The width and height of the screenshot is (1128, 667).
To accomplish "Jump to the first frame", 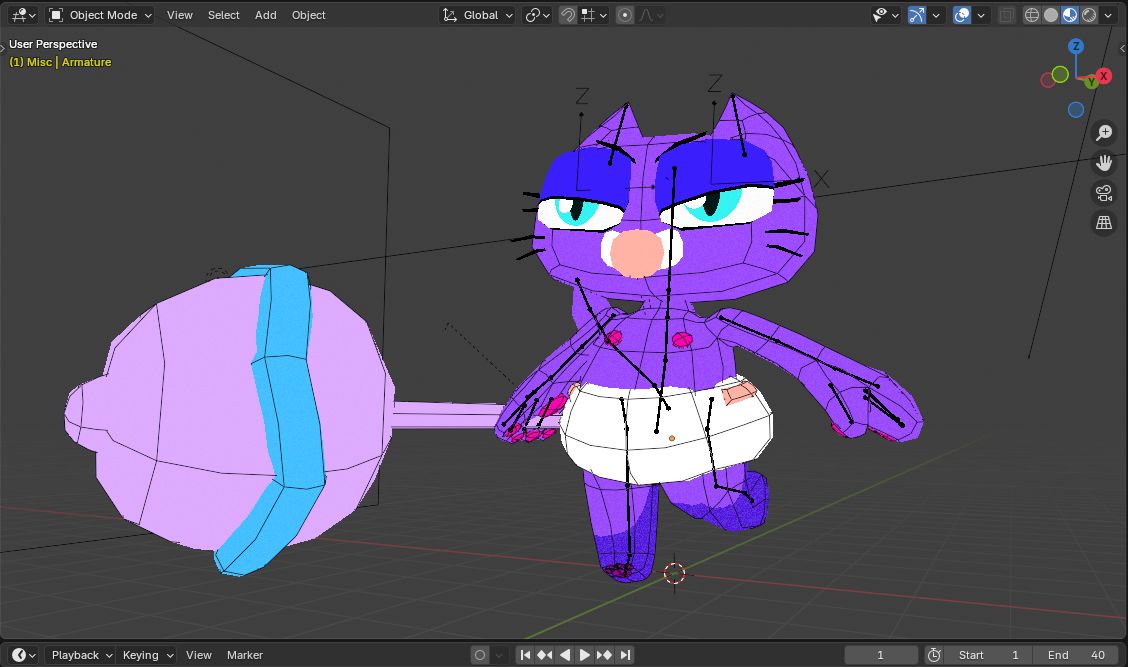I will (525, 655).
